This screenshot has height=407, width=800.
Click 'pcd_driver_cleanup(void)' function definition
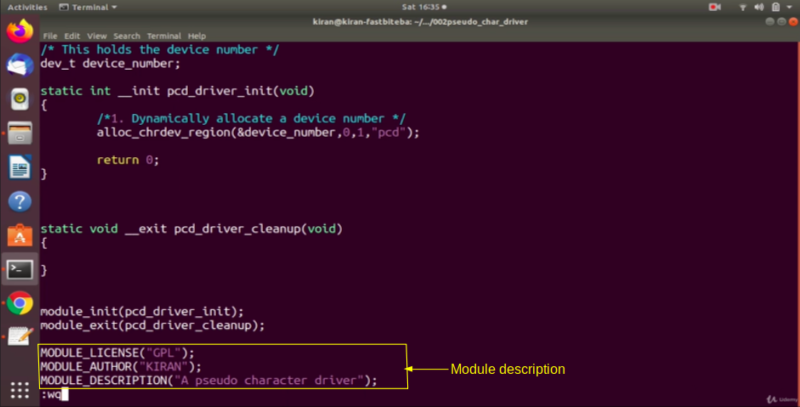258,228
